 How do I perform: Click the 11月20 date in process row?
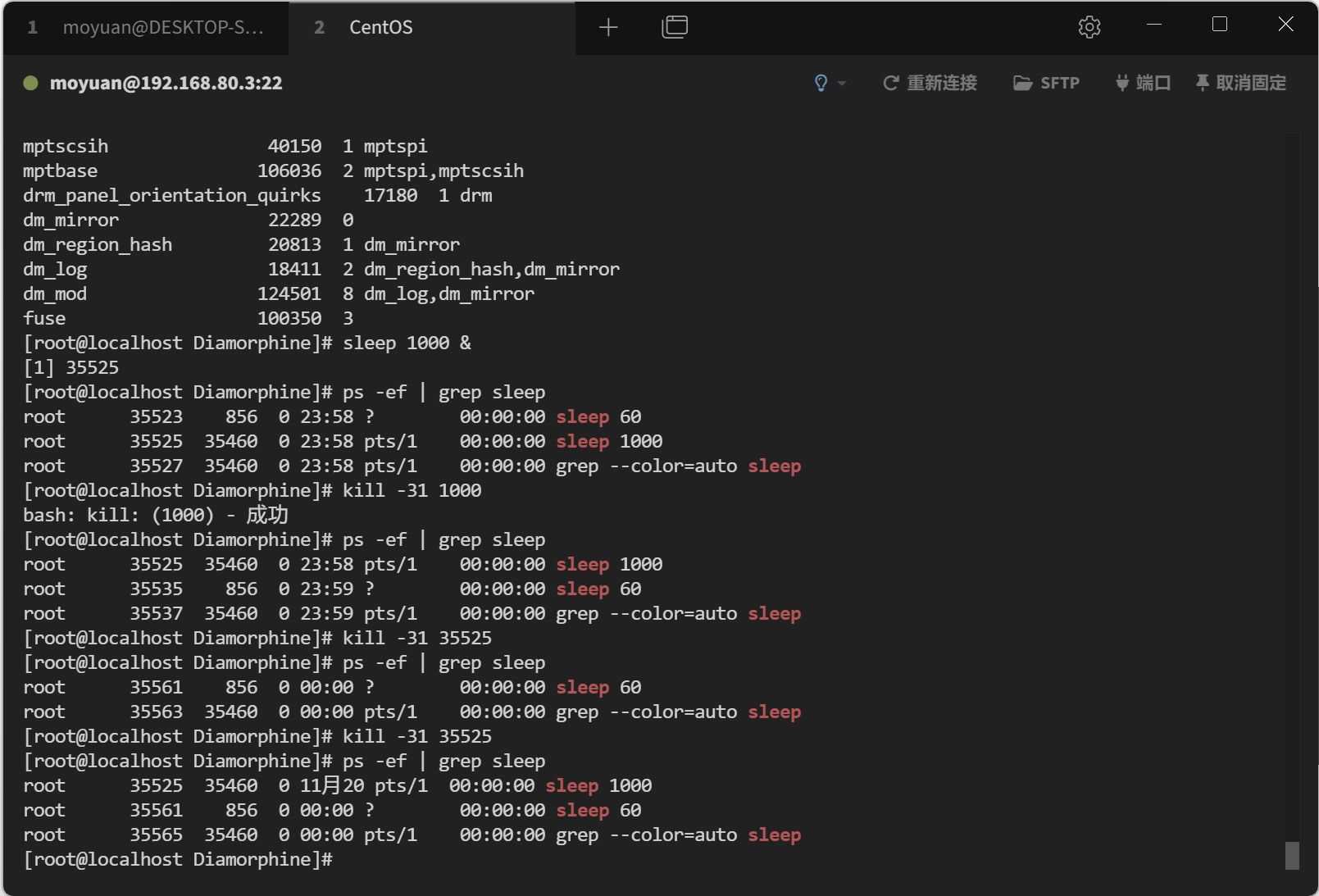332,785
